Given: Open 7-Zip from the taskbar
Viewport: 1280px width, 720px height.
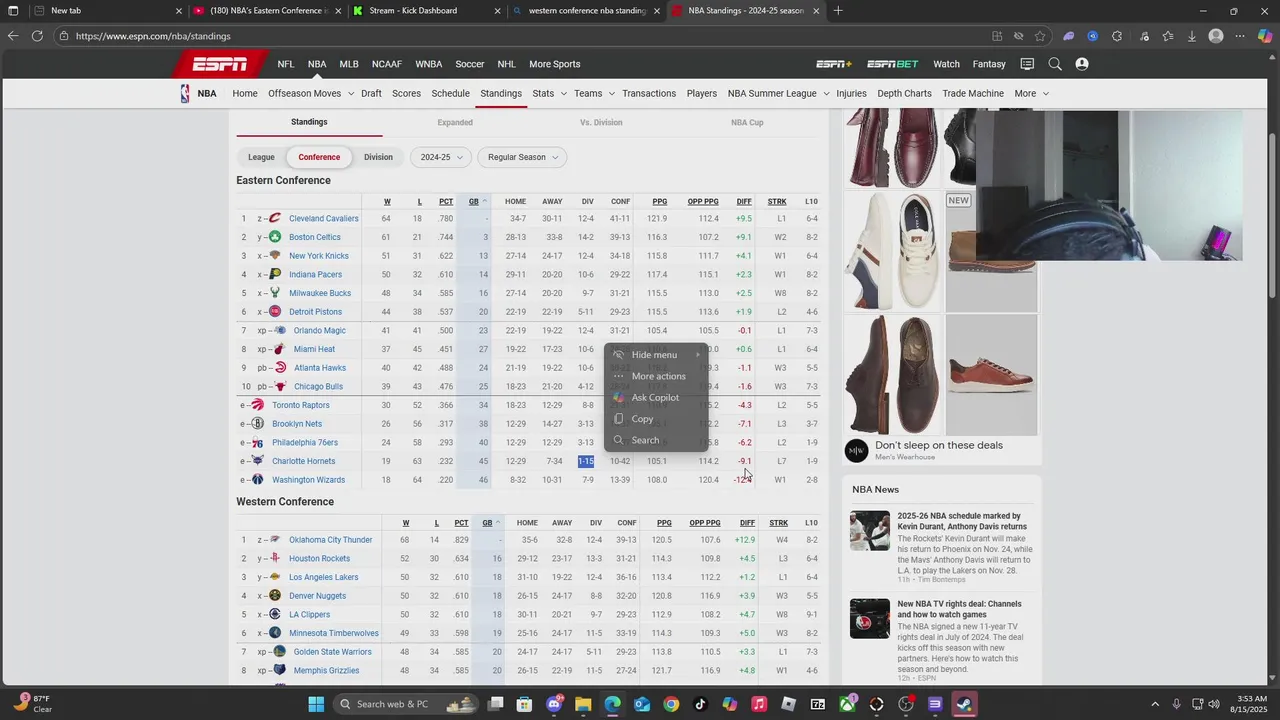Looking at the screenshot, I should (x=817, y=704).
